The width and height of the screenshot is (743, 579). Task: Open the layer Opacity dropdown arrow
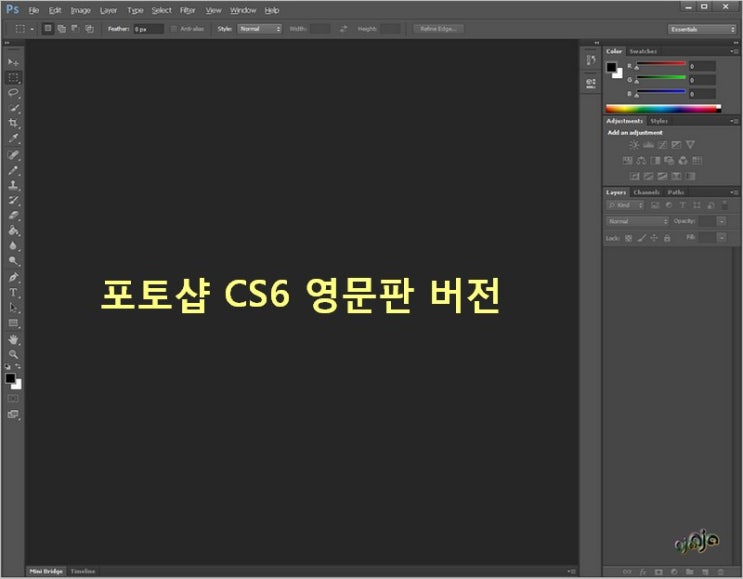coord(722,221)
